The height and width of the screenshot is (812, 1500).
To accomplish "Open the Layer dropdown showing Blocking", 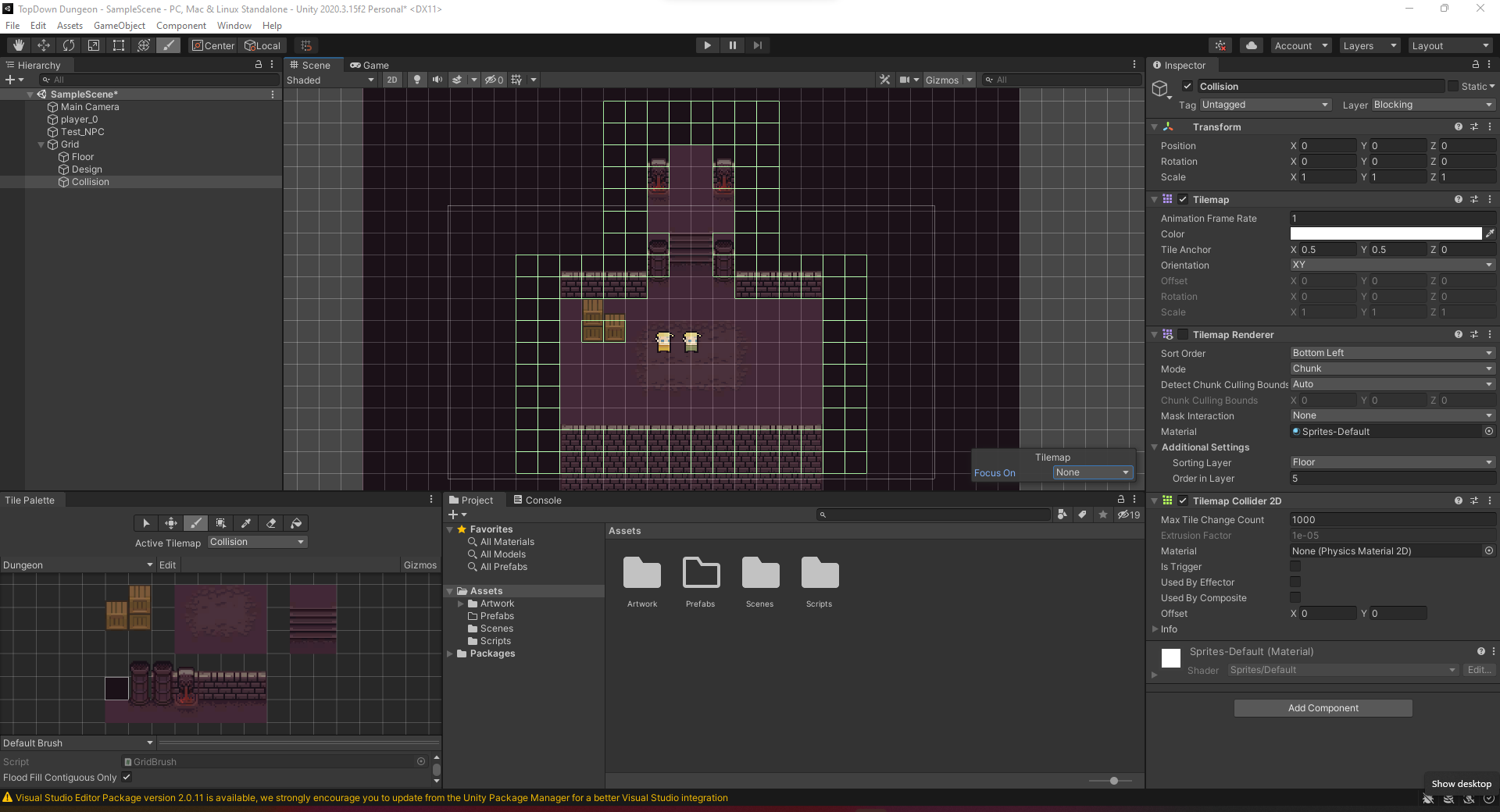I will click(x=1433, y=105).
